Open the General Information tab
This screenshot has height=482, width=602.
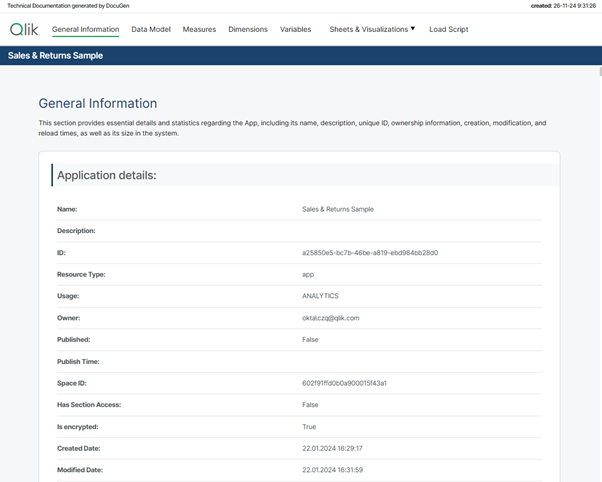pos(86,30)
